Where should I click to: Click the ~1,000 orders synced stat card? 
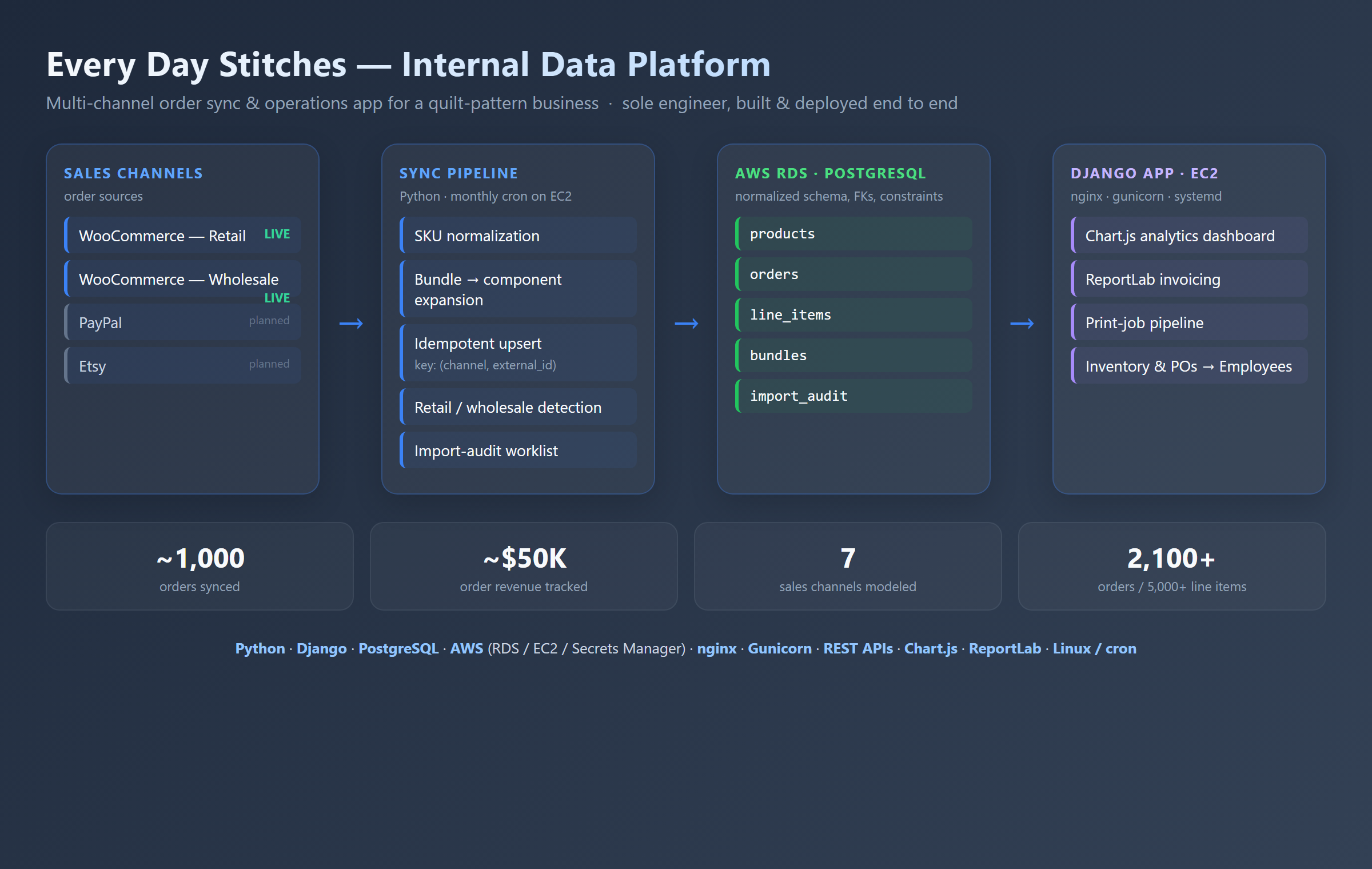(200, 566)
